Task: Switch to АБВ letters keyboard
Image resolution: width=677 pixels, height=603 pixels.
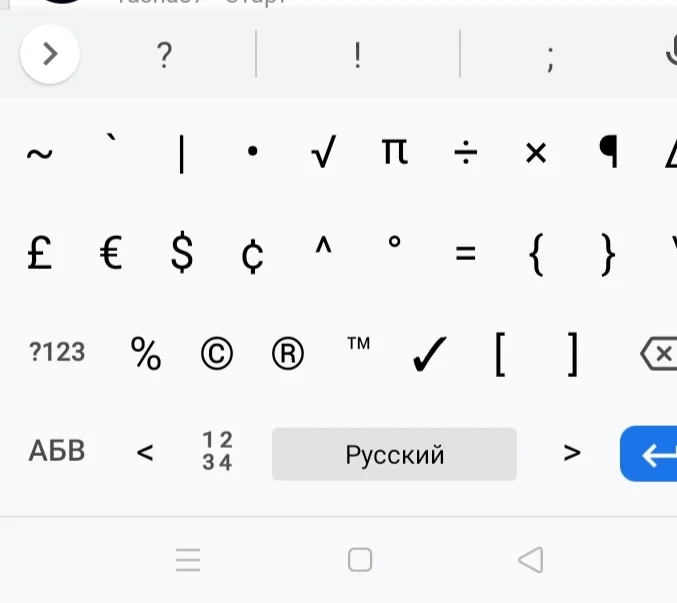Action: click(57, 451)
